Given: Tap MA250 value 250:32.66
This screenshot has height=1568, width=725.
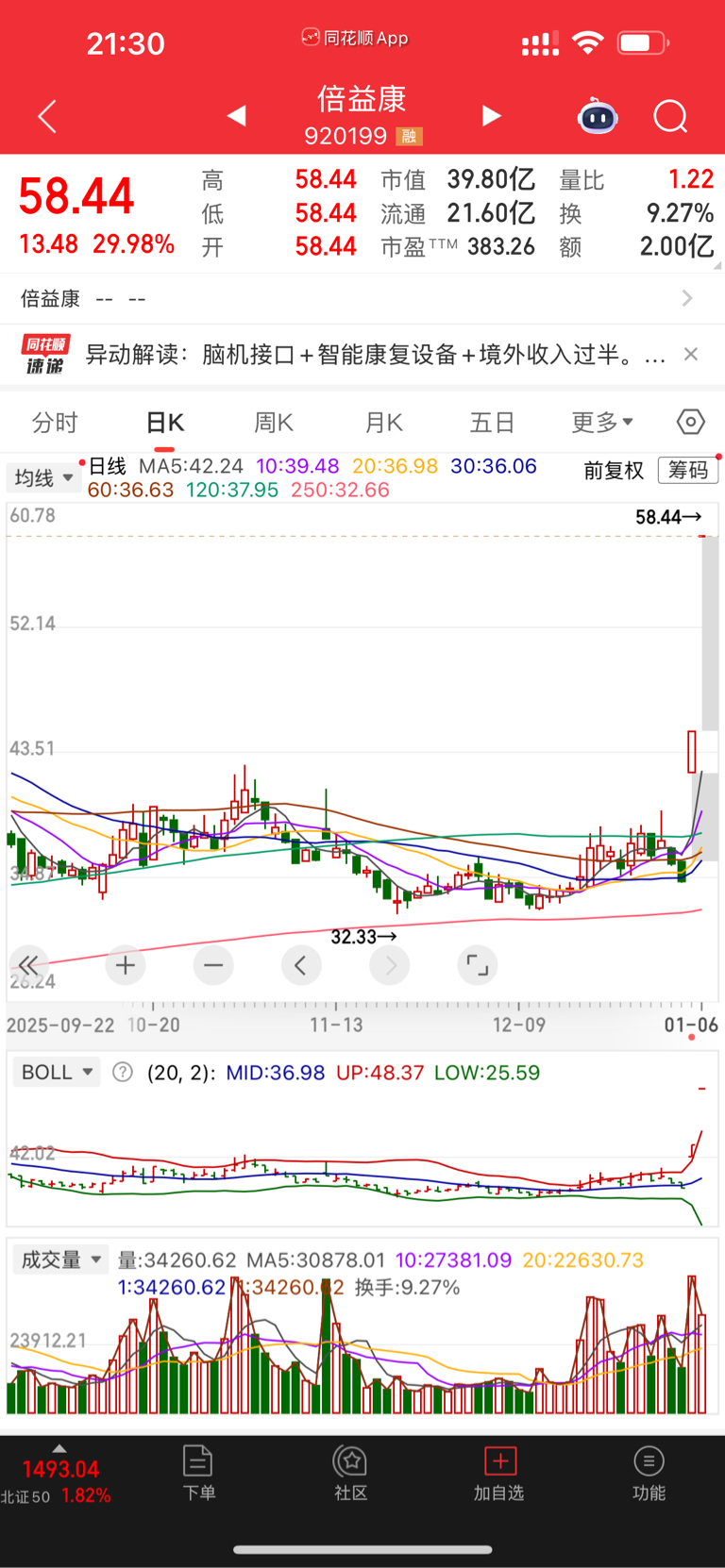Looking at the screenshot, I should 340,490.
